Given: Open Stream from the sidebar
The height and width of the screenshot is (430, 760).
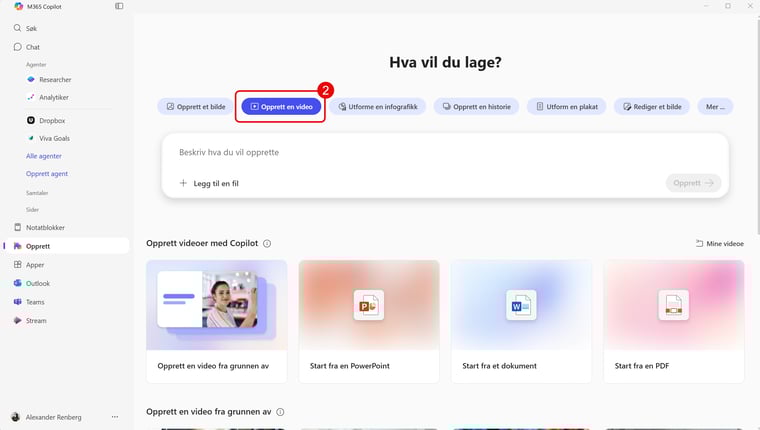Looking at the screenshot, I should [x=30, y=320].
